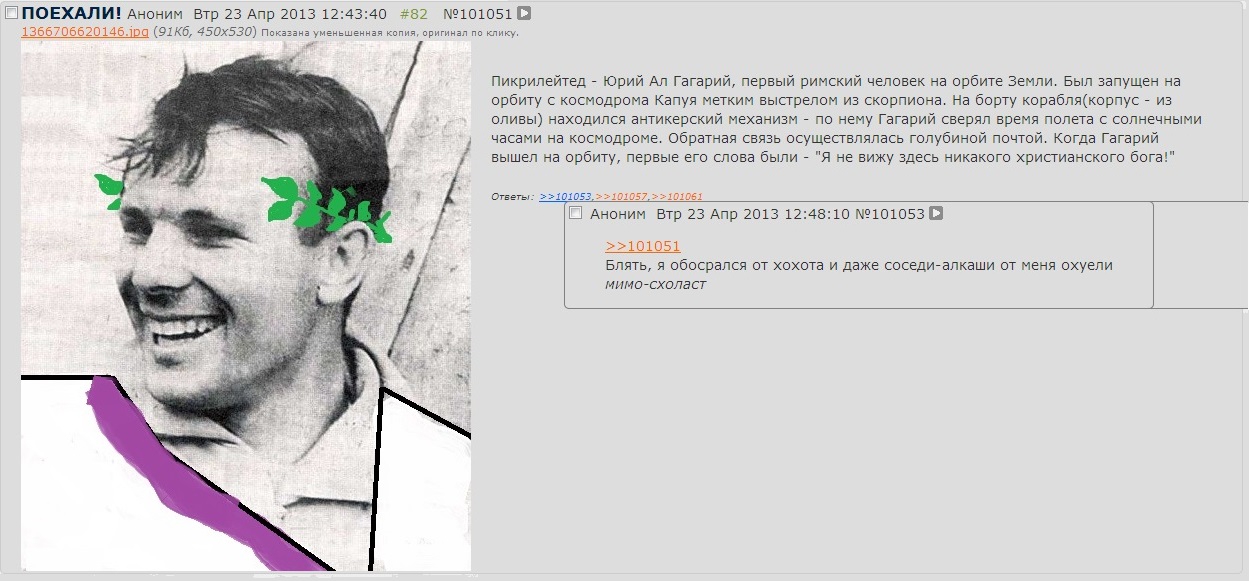This screenshot has width=1249, height=581.
Task: Click timestamp 12:43:40 of original post
Action: (352, 13)
